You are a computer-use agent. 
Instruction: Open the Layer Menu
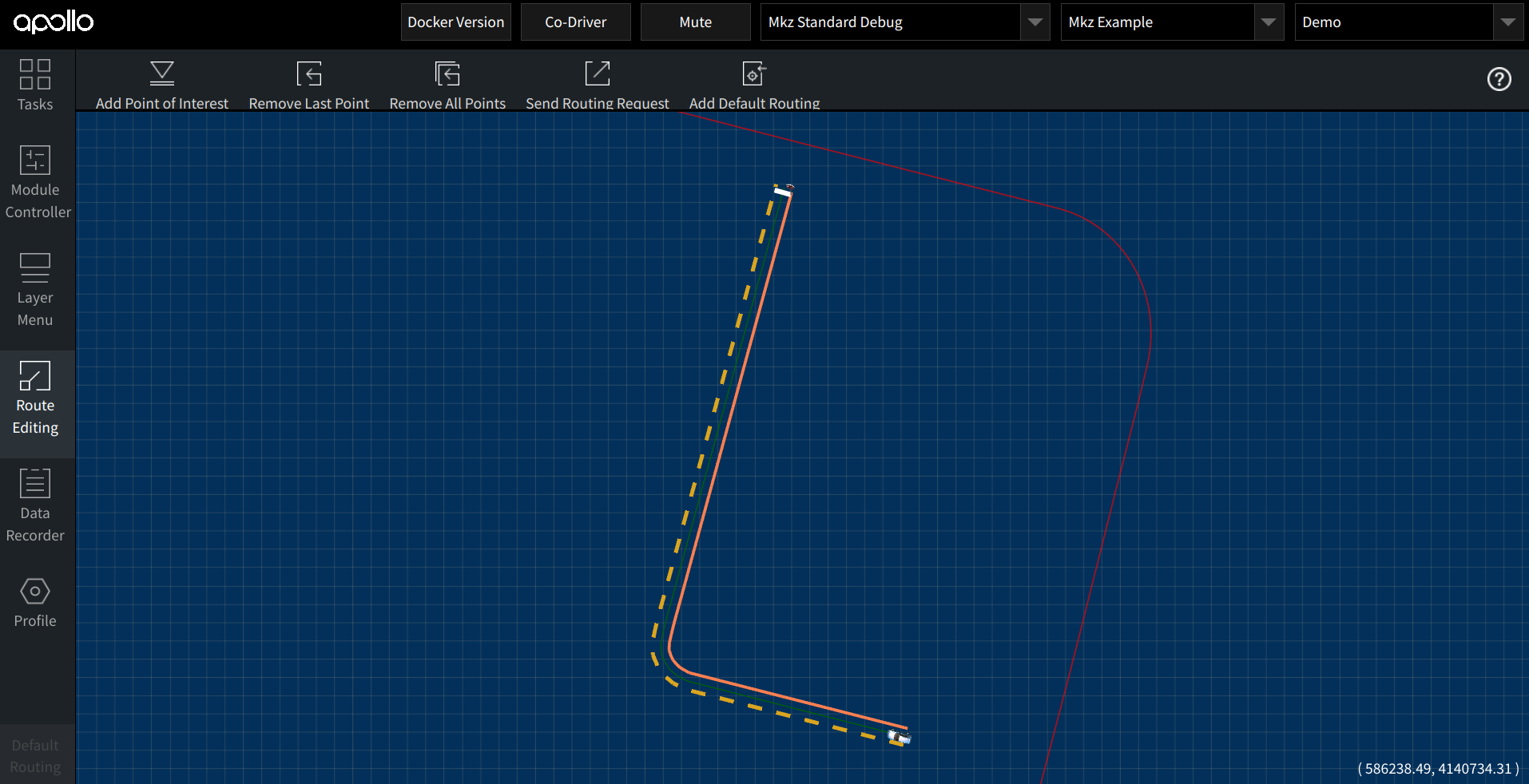tap(34, 290)
